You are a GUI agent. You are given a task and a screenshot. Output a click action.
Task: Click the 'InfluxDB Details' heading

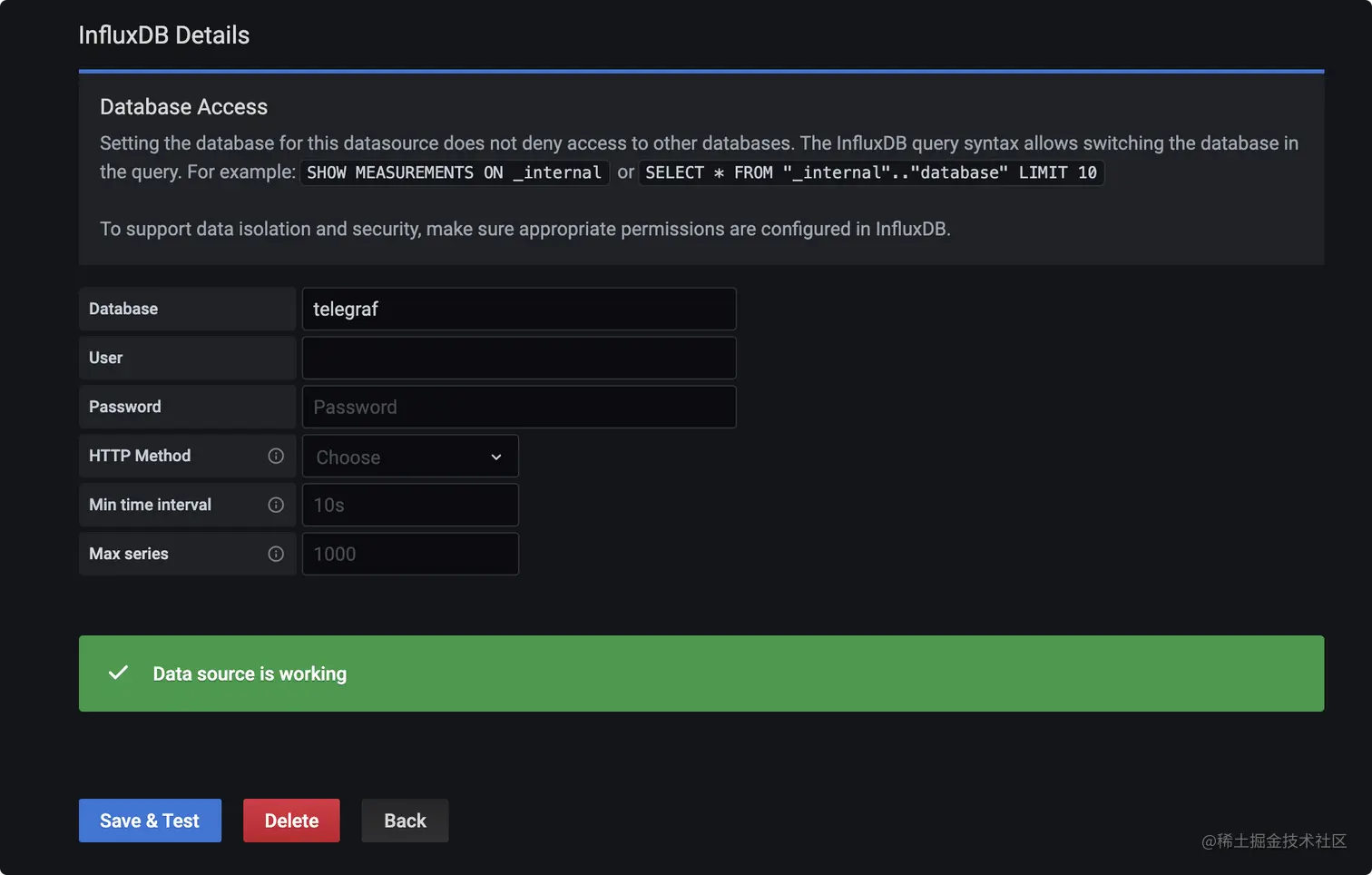(x=164, y=34)
